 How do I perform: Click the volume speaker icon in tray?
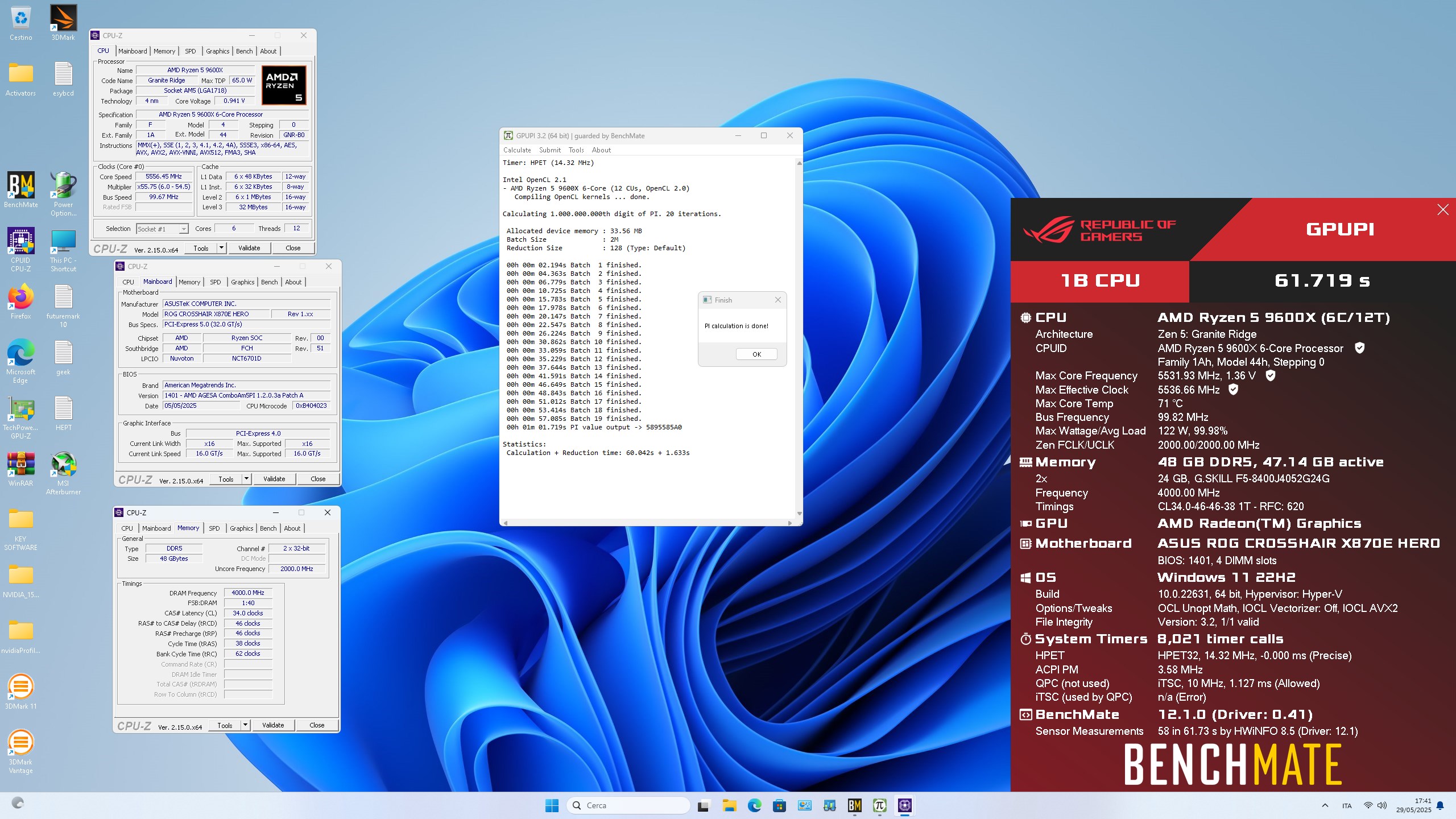pos(1382,805)
